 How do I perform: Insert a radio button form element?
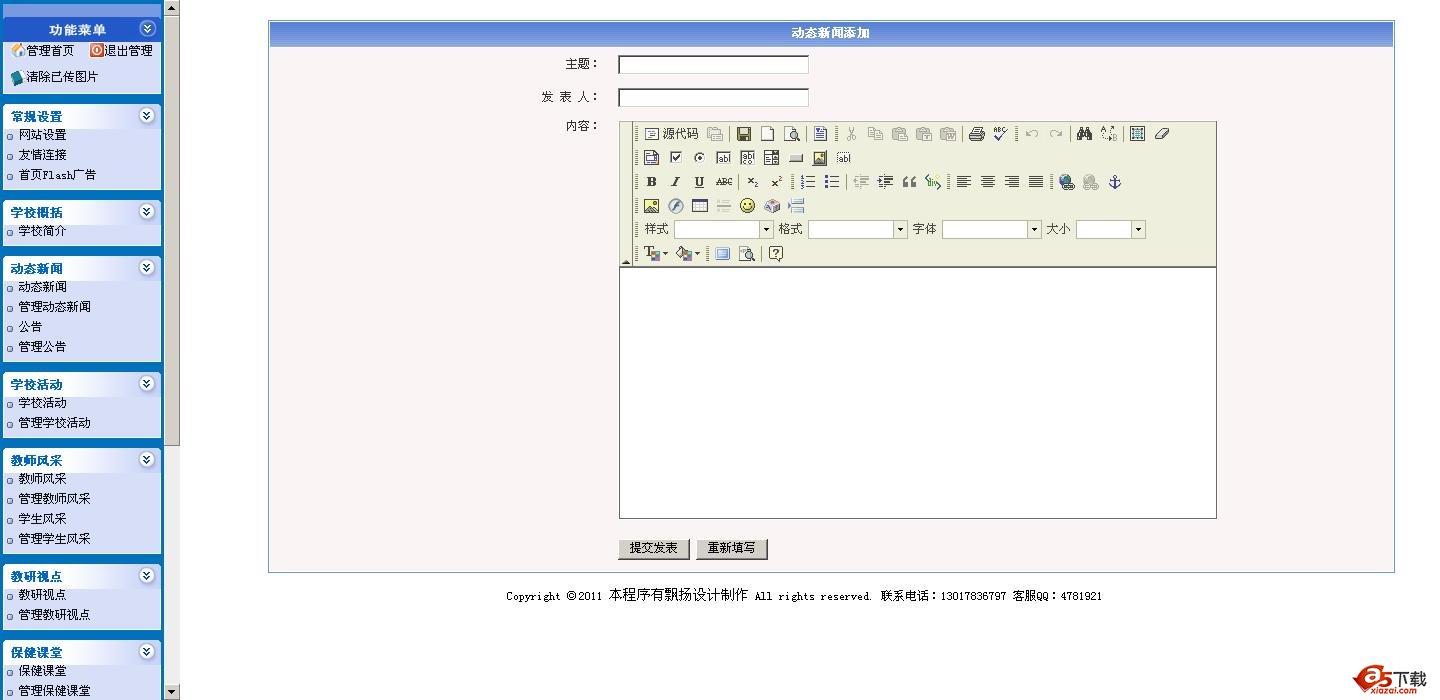[x=699, y=158]
